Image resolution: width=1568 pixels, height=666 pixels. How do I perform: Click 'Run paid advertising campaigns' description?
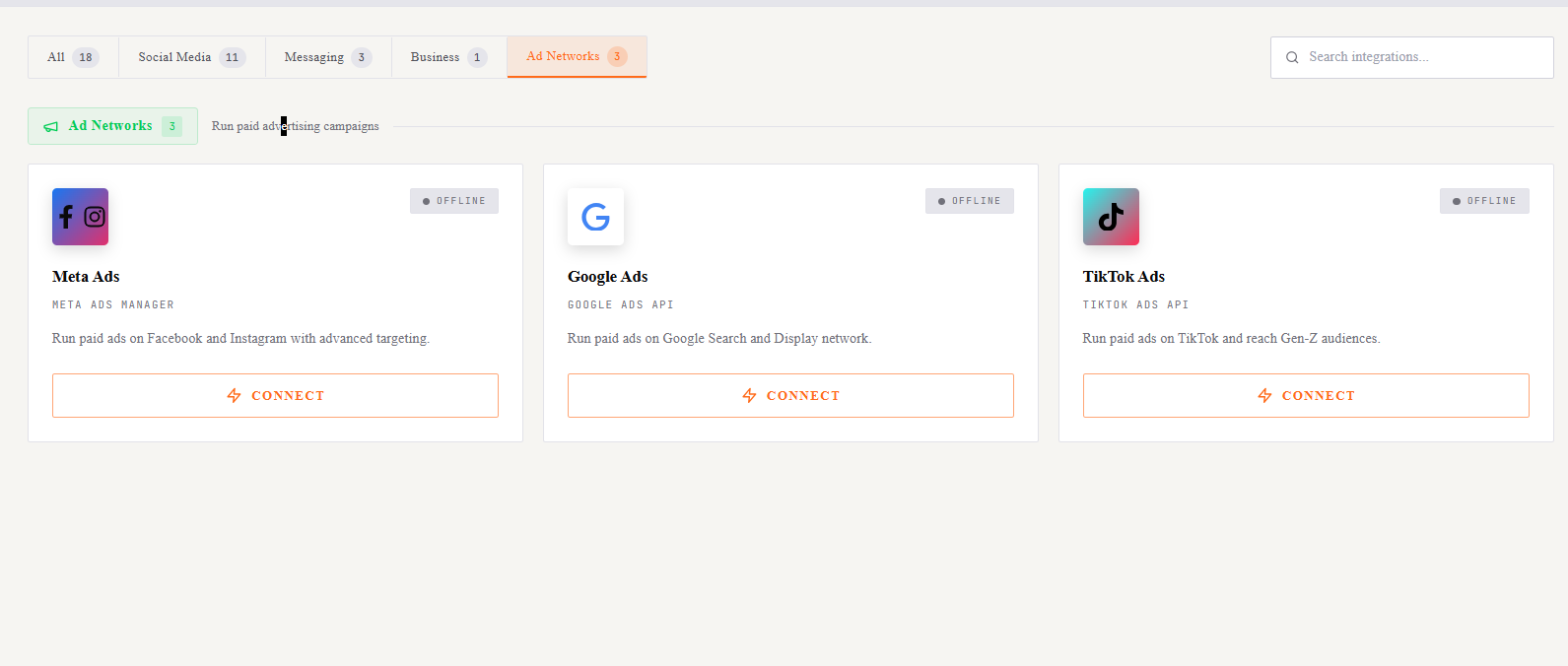coord(296,126)
